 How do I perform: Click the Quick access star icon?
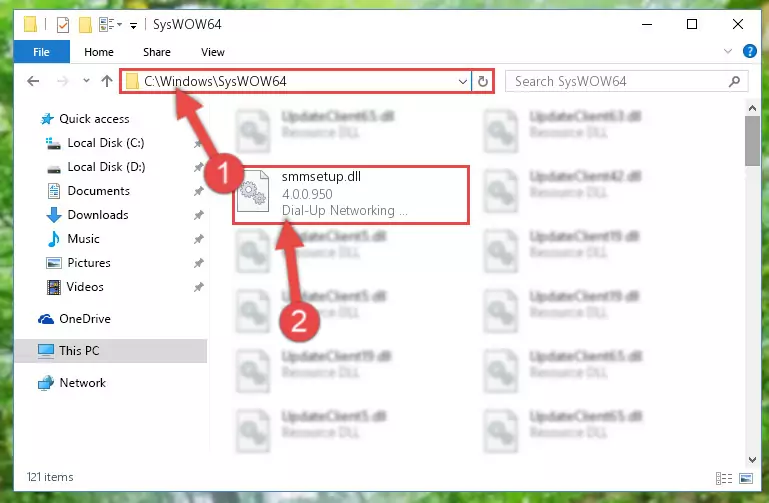point(47,119)
